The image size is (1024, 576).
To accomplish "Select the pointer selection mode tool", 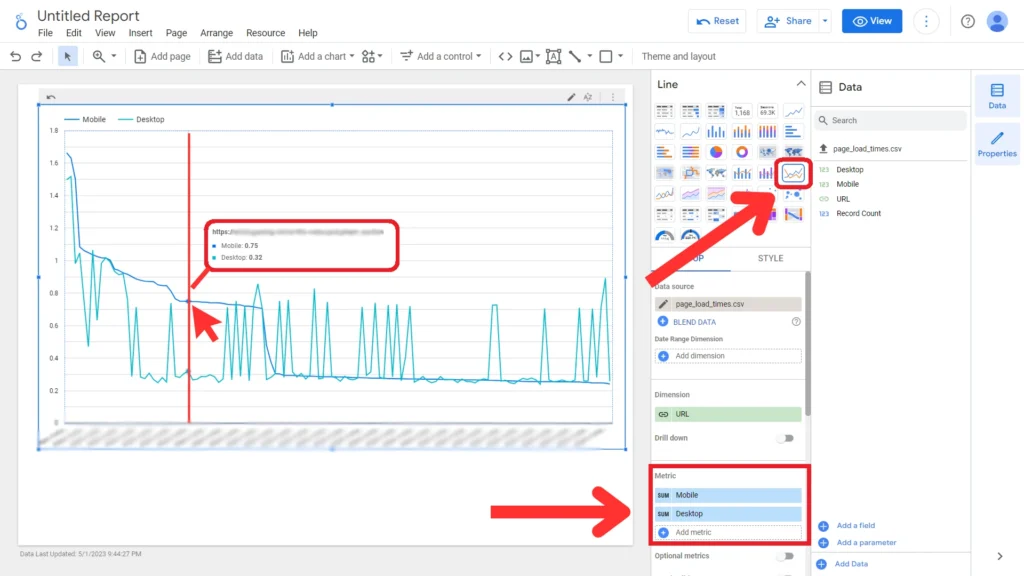I will [68, 57].
